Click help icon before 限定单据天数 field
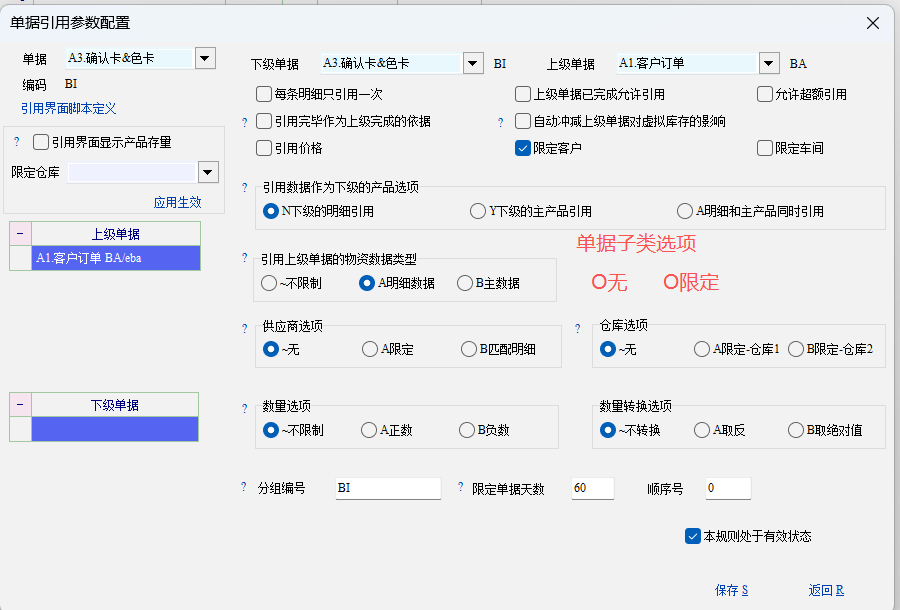Viewport: 900px width, 610px height. click(x=460, y=487)
